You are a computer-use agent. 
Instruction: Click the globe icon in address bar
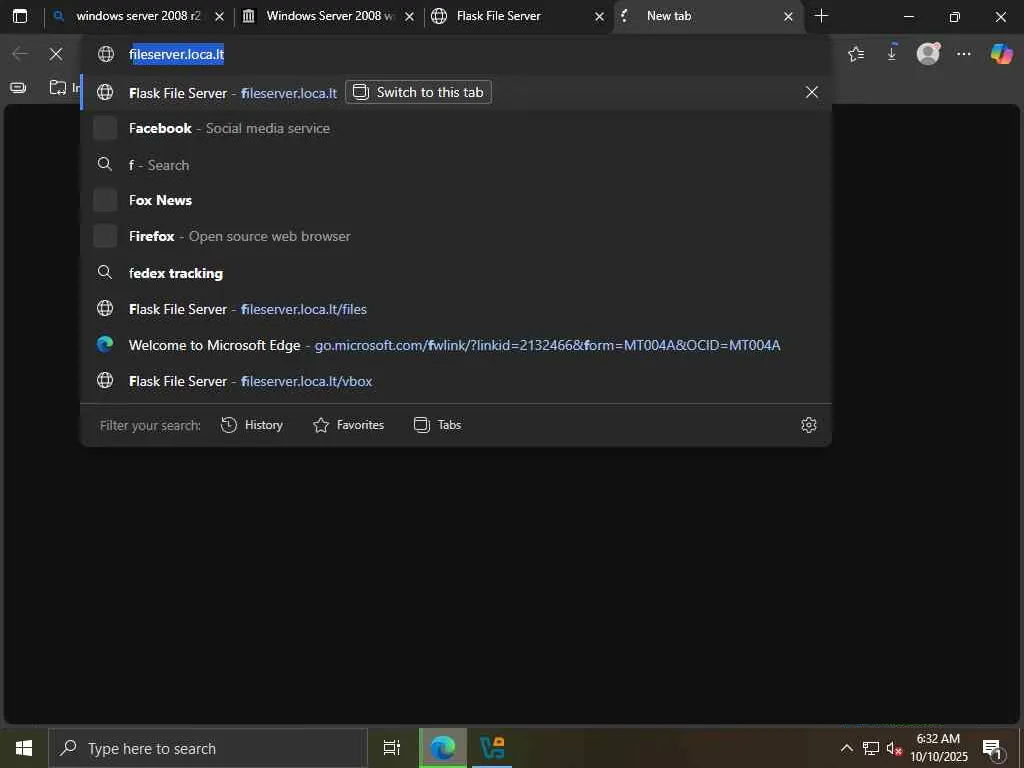tap(106, 54)
